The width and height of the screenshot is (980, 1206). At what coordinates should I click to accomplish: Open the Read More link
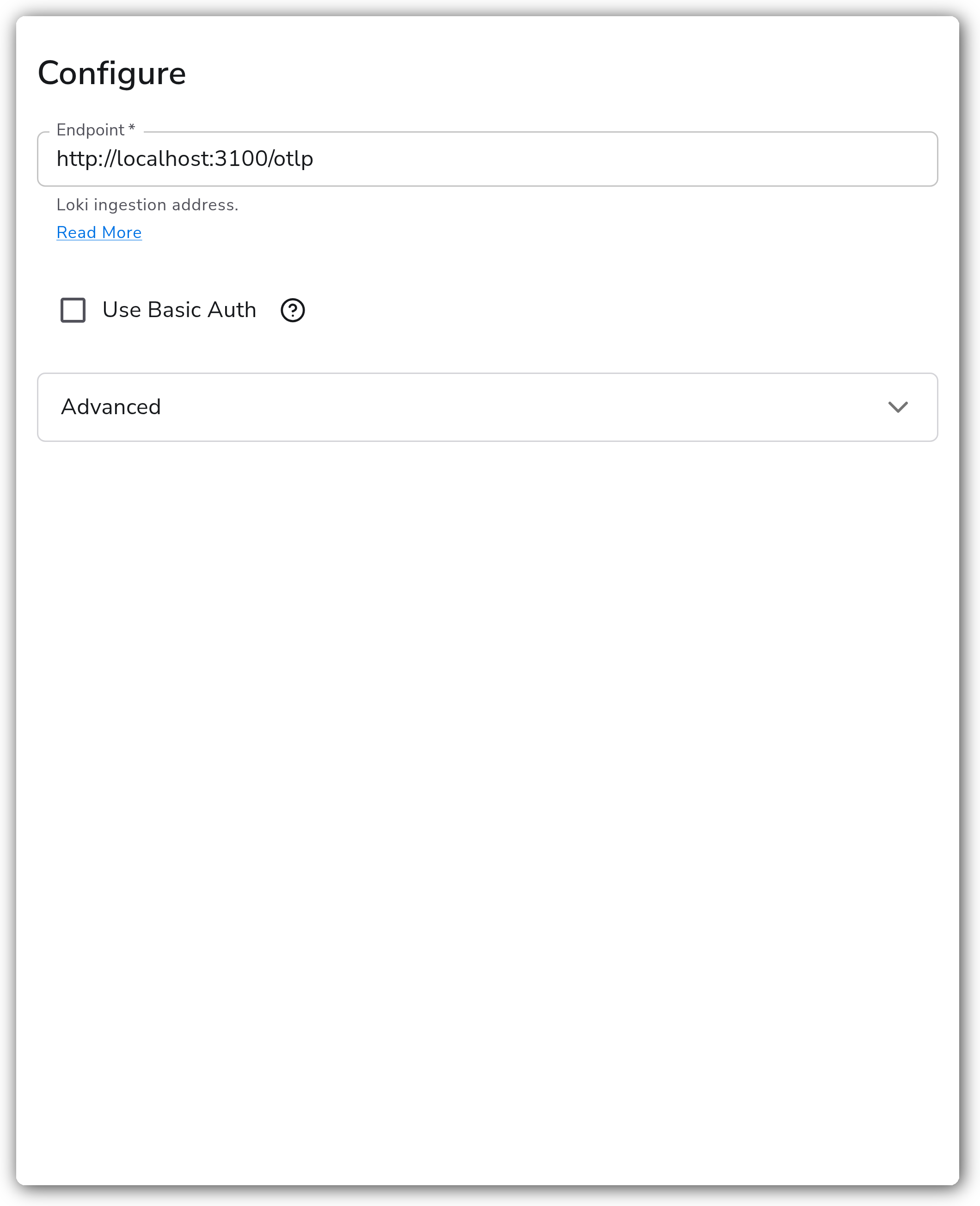pos(99,233)
